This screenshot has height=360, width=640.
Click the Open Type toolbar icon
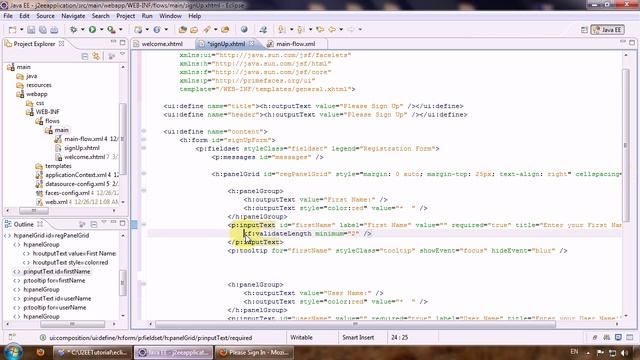pos(182,29)
